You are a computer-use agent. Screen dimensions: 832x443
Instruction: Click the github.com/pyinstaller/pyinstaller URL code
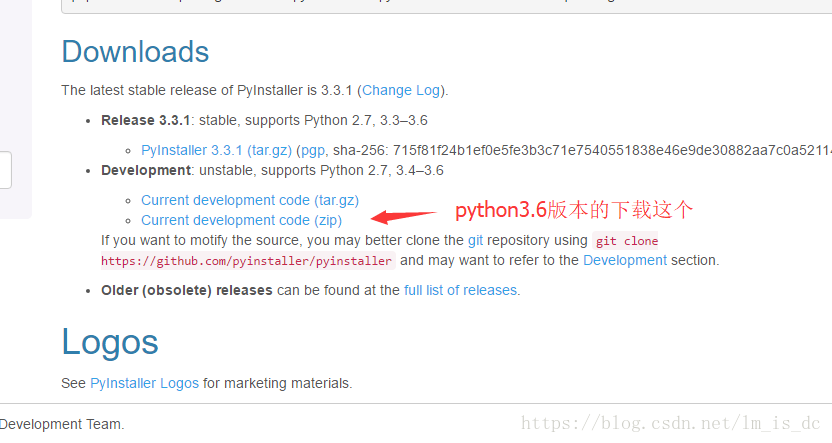(247, 261)
